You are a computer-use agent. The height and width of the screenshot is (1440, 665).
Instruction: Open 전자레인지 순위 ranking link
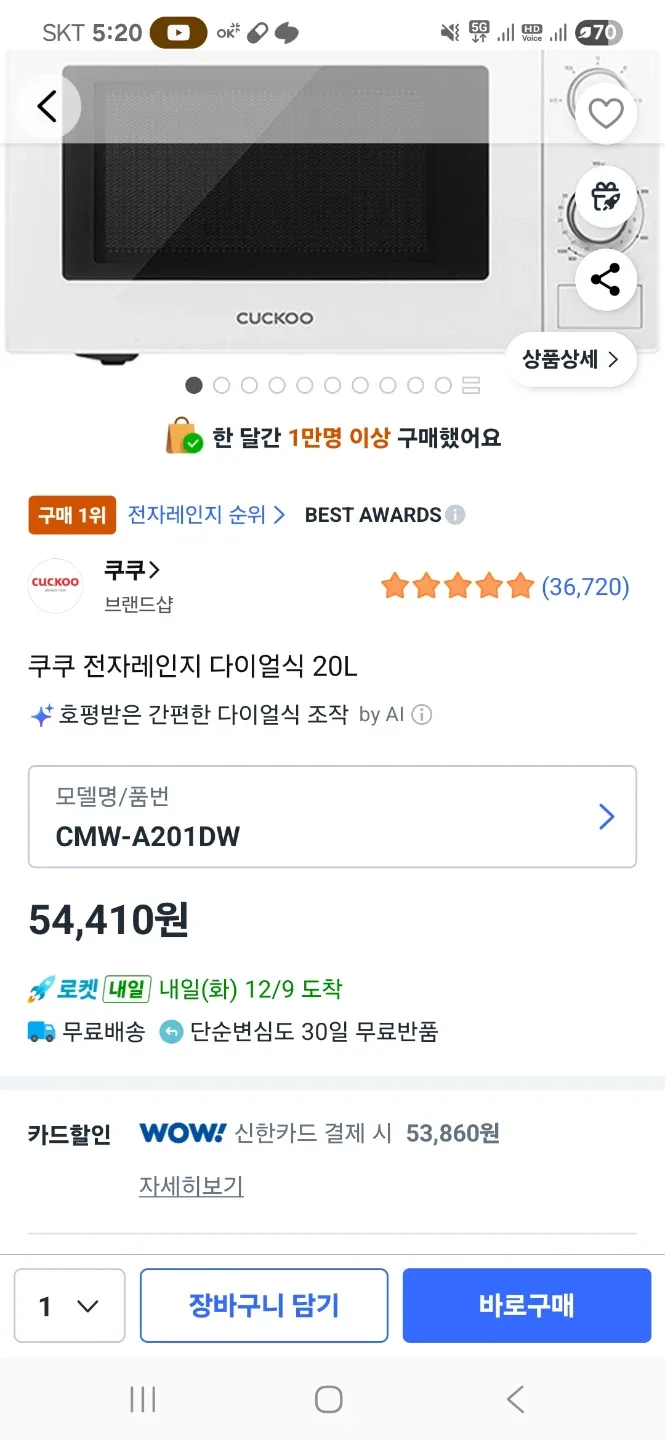206,515
